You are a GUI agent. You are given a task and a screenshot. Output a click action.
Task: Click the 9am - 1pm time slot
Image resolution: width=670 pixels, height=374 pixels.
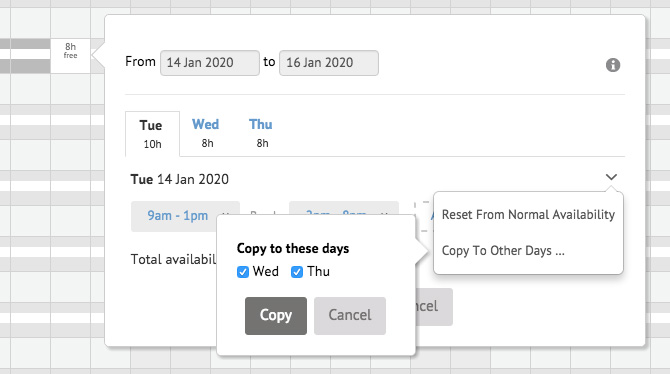pyautogui.click(x=178, y=215)
